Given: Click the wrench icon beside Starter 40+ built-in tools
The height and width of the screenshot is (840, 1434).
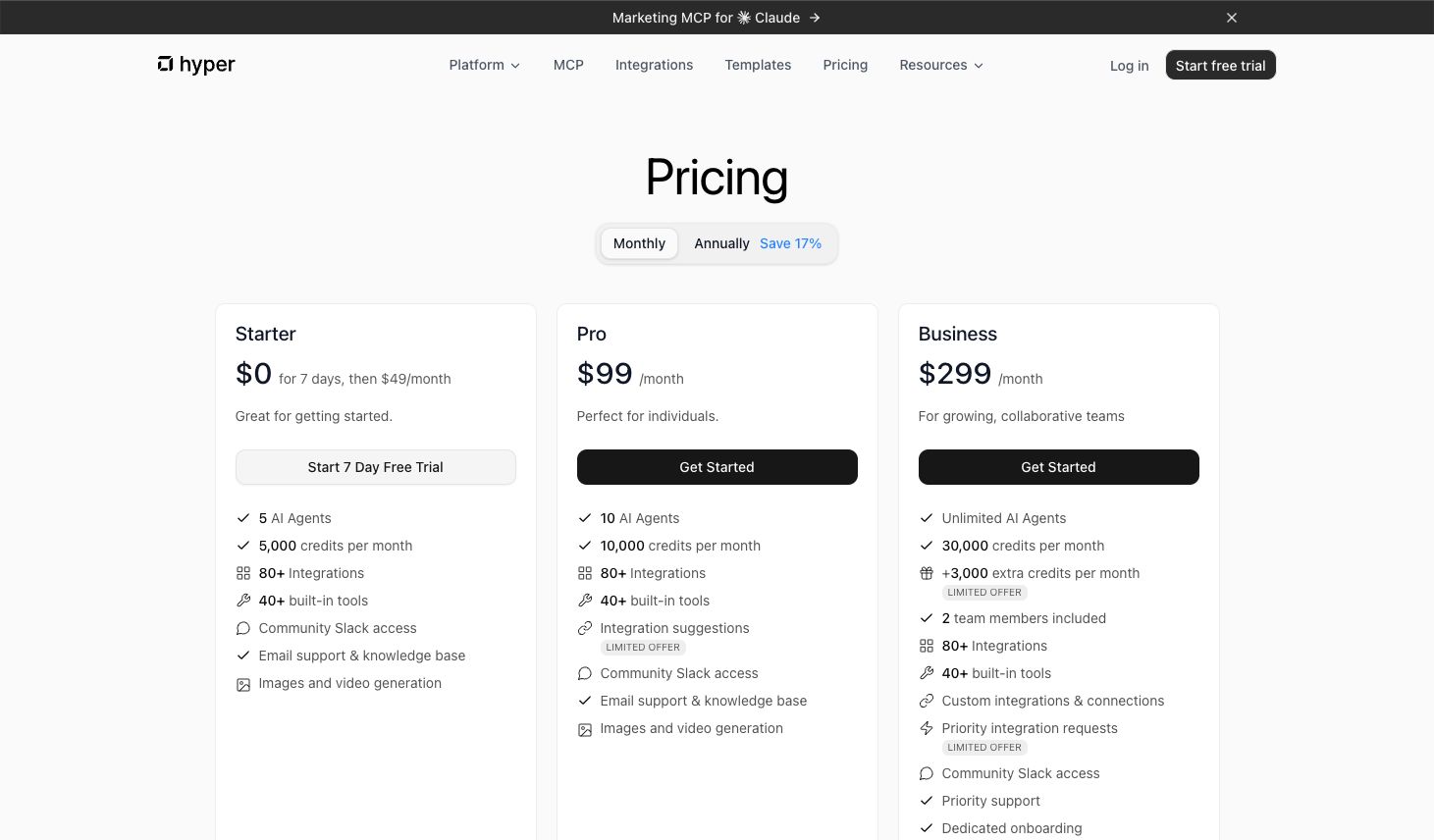Looking at the screenshot, I should (x=243, y=601).
